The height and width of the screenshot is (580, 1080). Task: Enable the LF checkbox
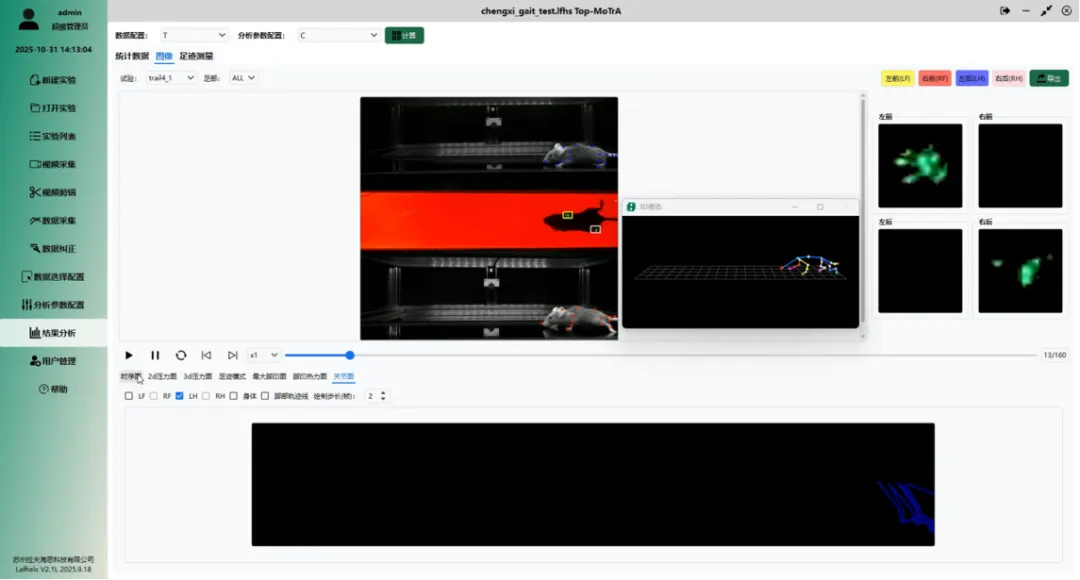129,396
